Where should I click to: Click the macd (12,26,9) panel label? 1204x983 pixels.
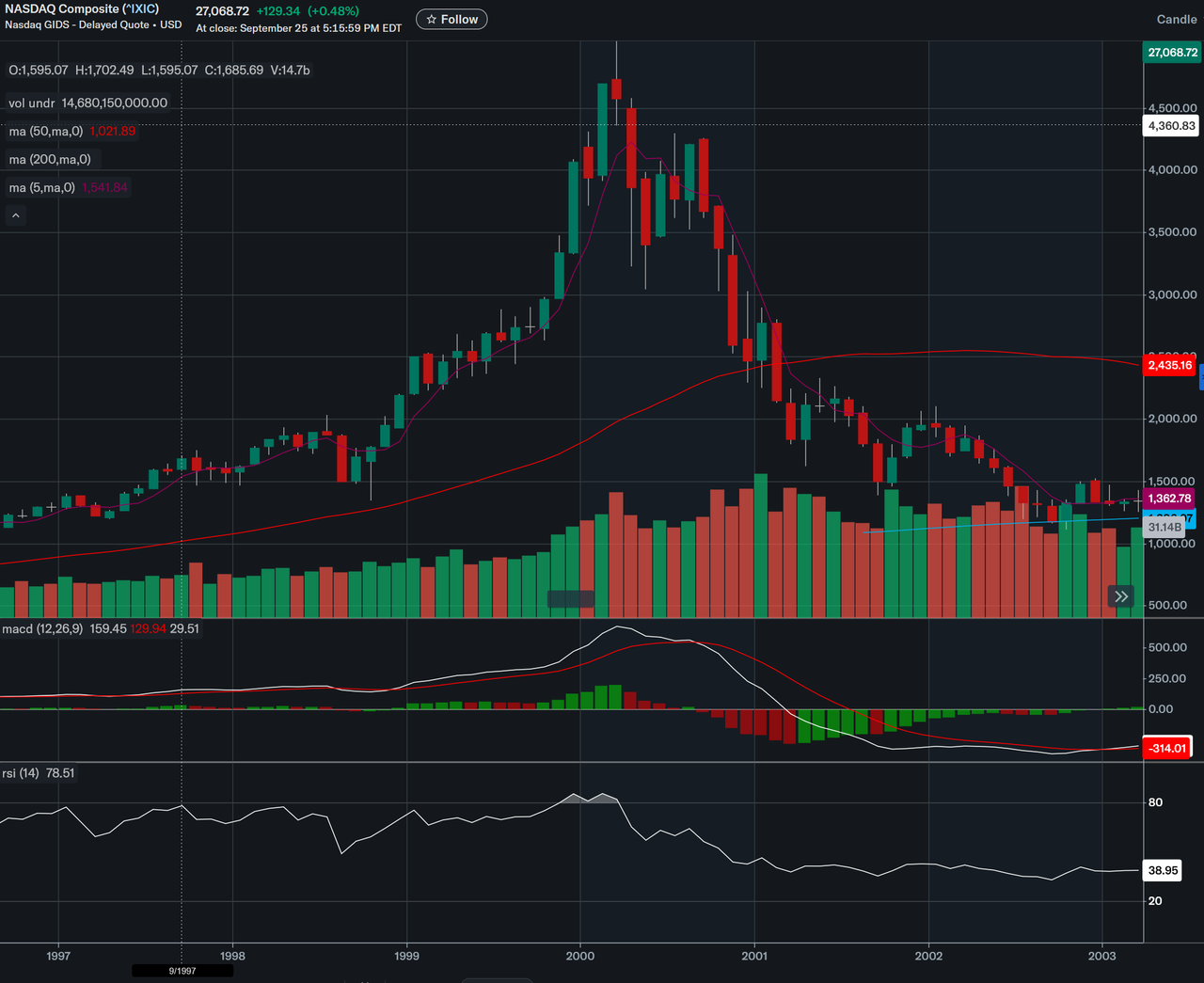[42, 628]
